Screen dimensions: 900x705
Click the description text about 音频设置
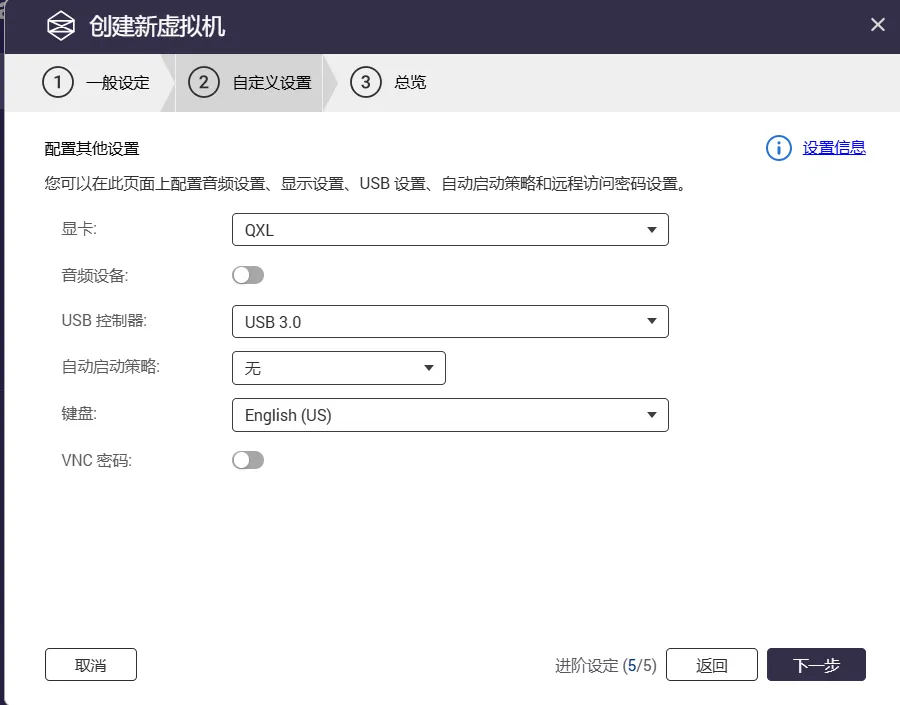[366, 184]
